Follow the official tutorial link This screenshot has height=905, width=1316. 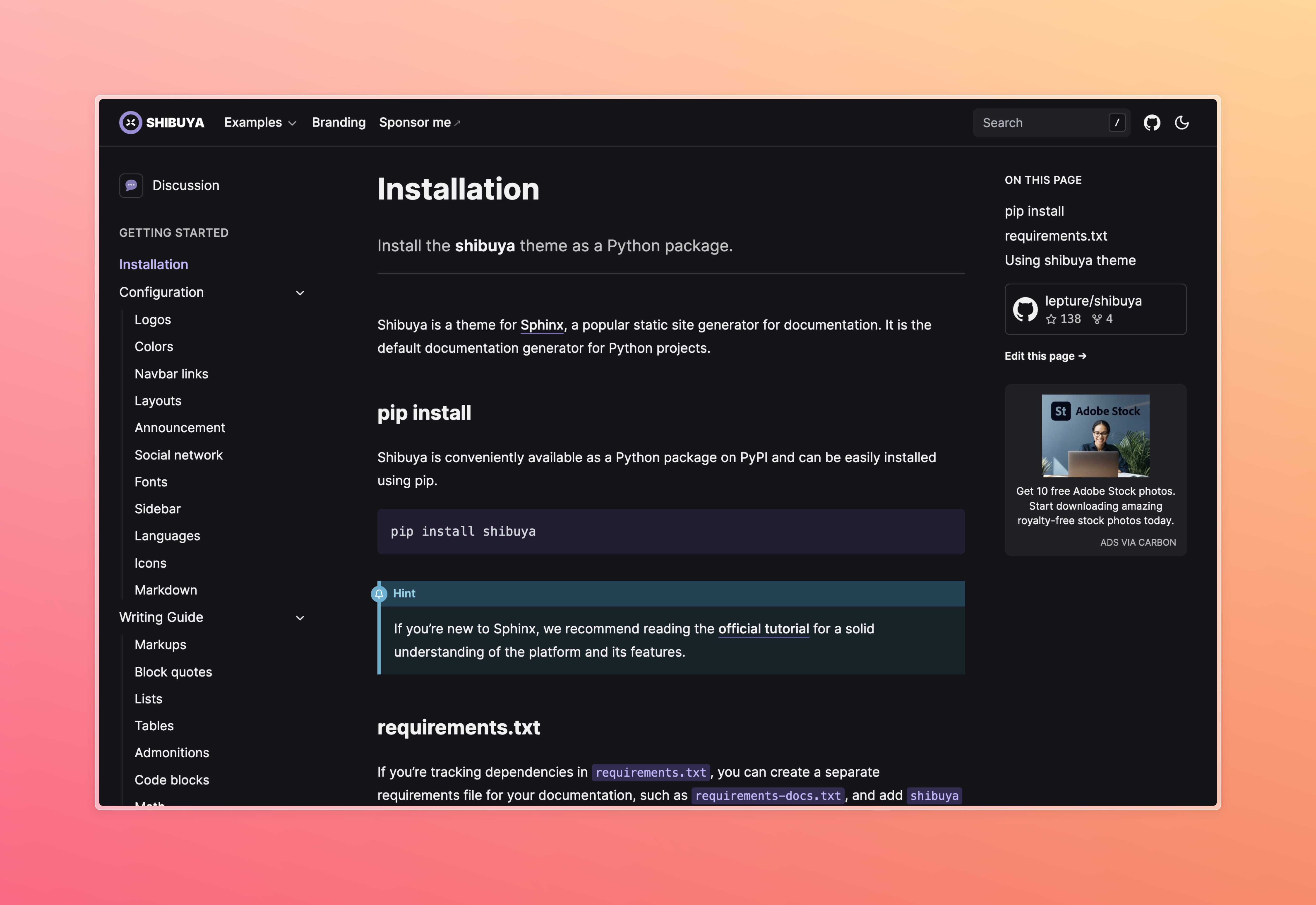(x=764, y=629)
